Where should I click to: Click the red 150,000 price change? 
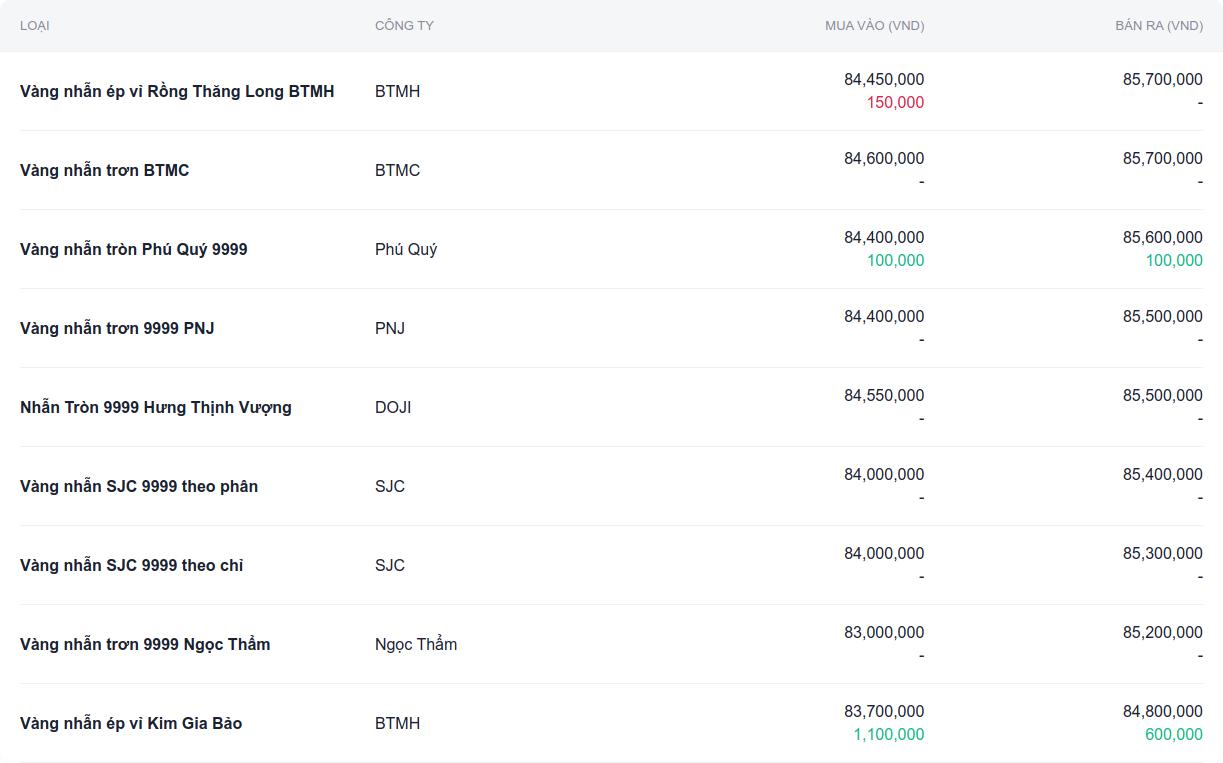tap(895, 103)
